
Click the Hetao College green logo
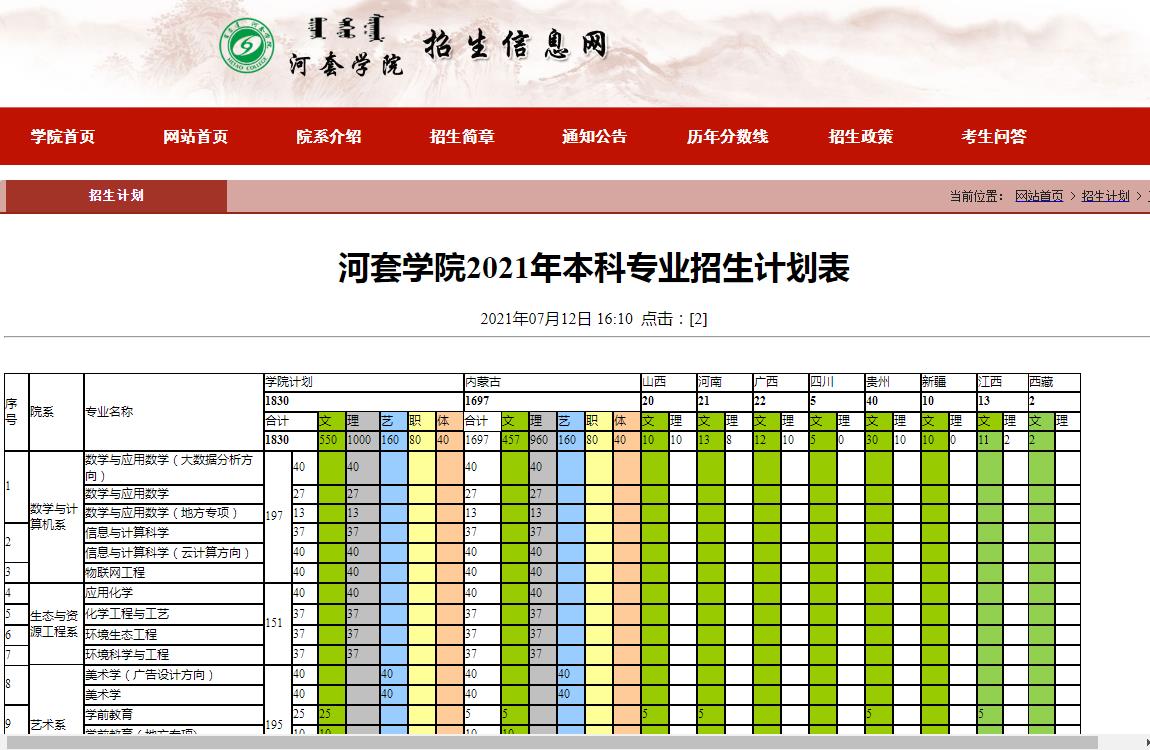(247, 46)
